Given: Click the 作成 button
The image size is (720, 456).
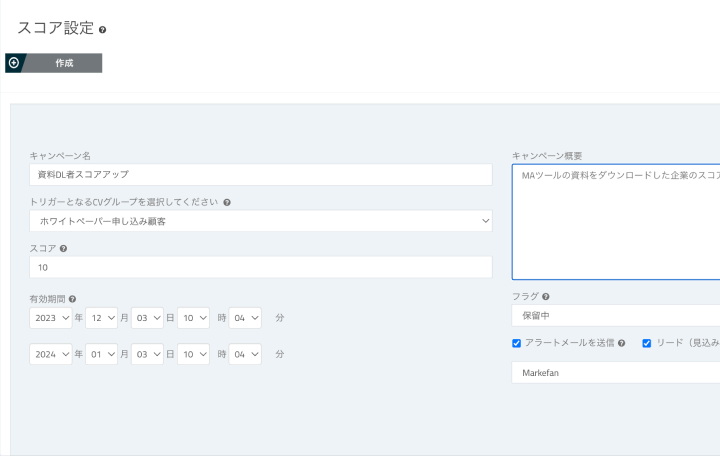Looking at the screenshot, I should (54, 63).
